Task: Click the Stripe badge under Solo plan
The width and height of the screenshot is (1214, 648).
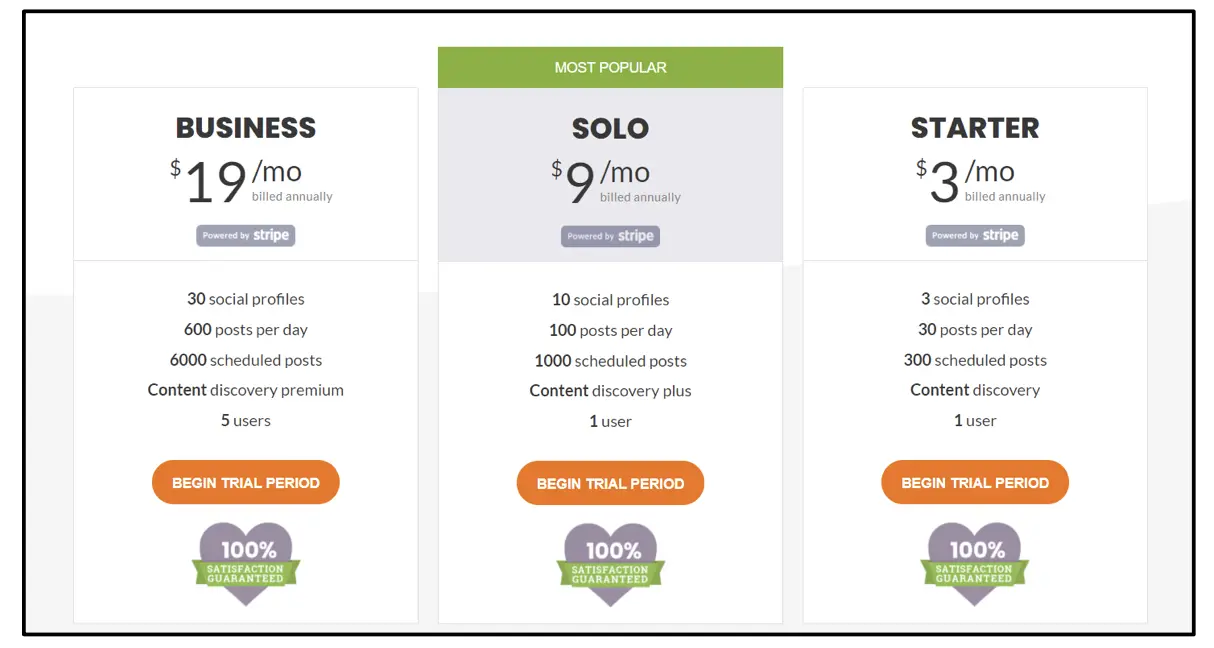Action: pos(610,237)
